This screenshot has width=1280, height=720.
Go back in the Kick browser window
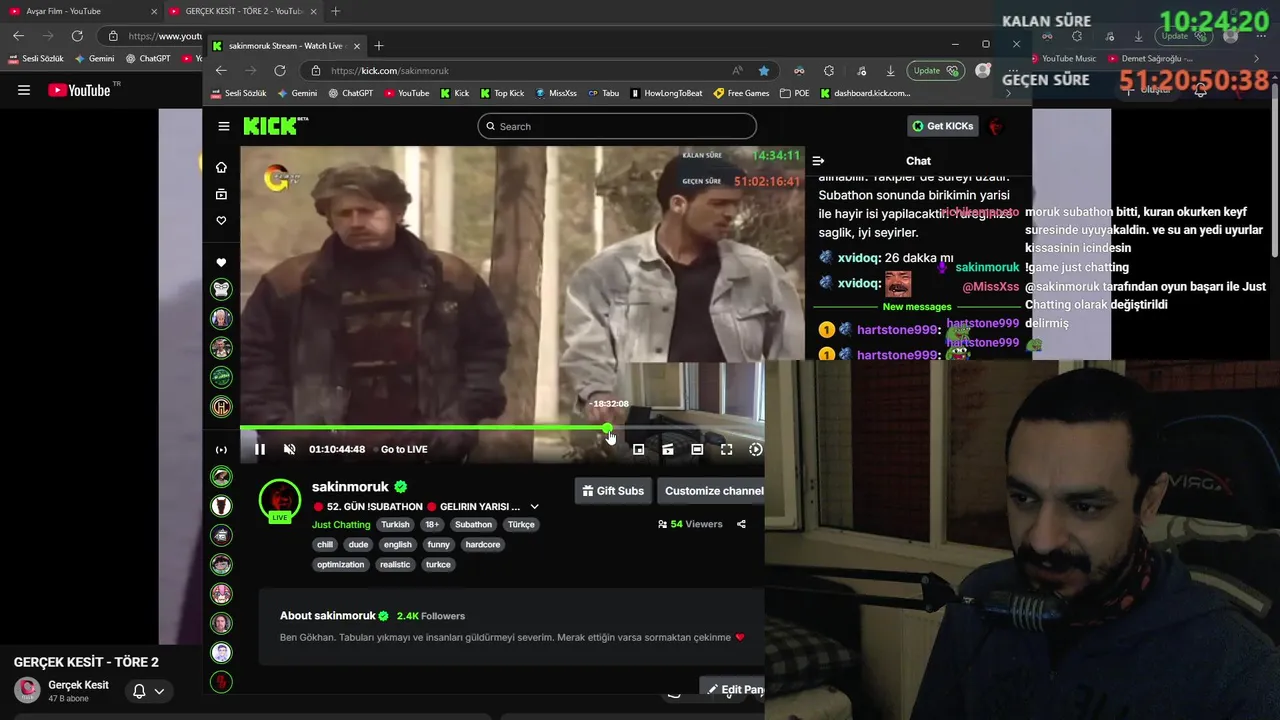tap(221, 71)
